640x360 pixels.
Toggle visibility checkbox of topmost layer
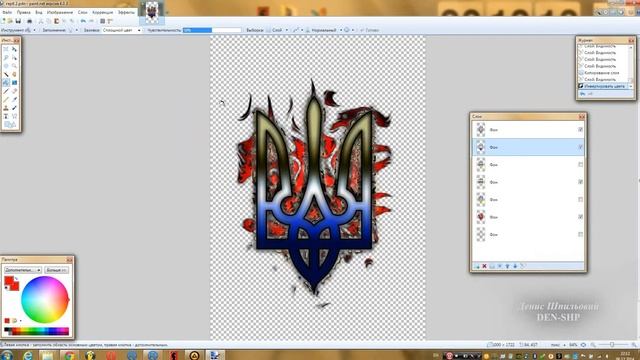pos(580,129)
